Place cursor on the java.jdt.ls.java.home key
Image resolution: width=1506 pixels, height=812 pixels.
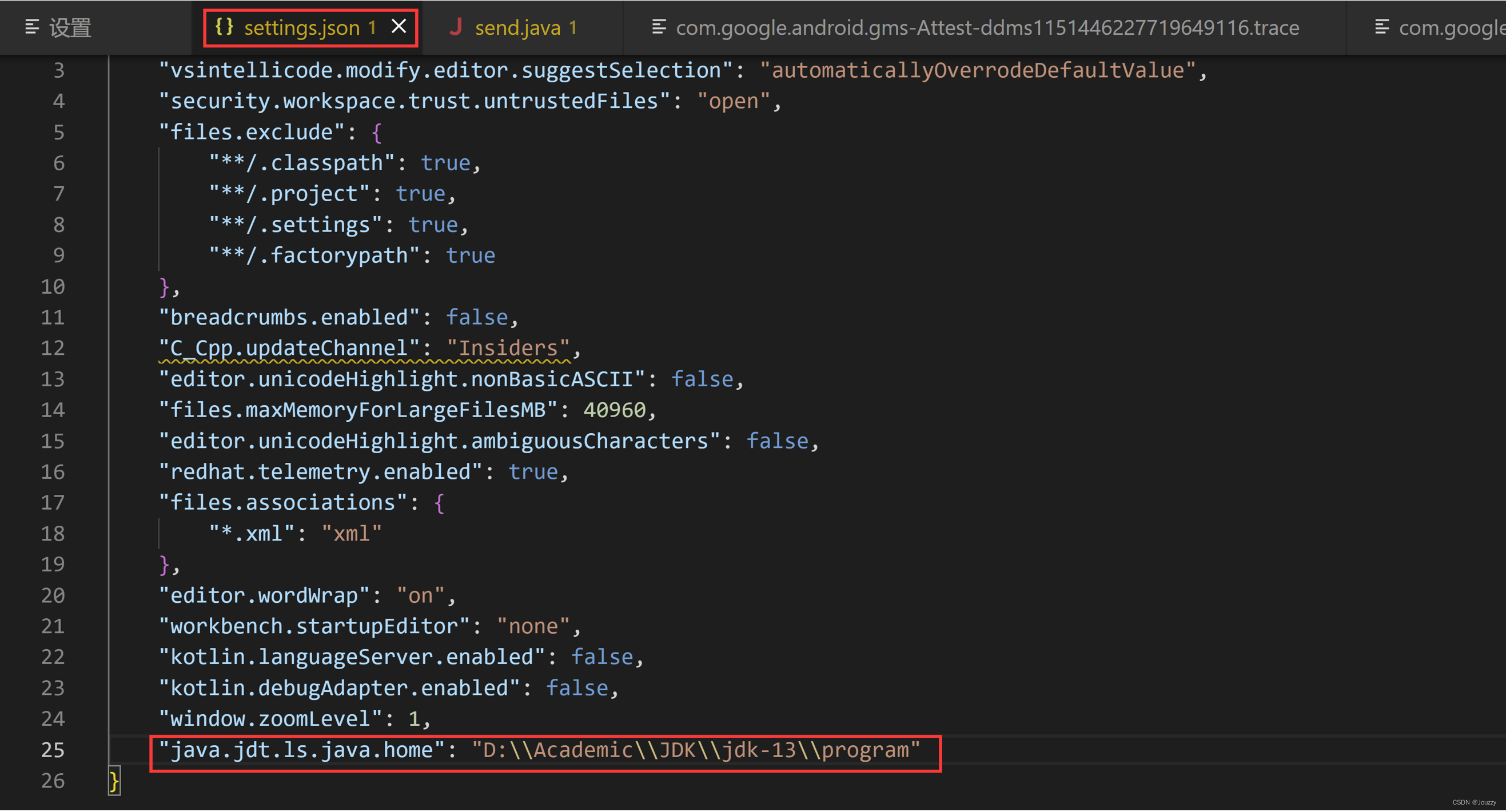point(301,750)
